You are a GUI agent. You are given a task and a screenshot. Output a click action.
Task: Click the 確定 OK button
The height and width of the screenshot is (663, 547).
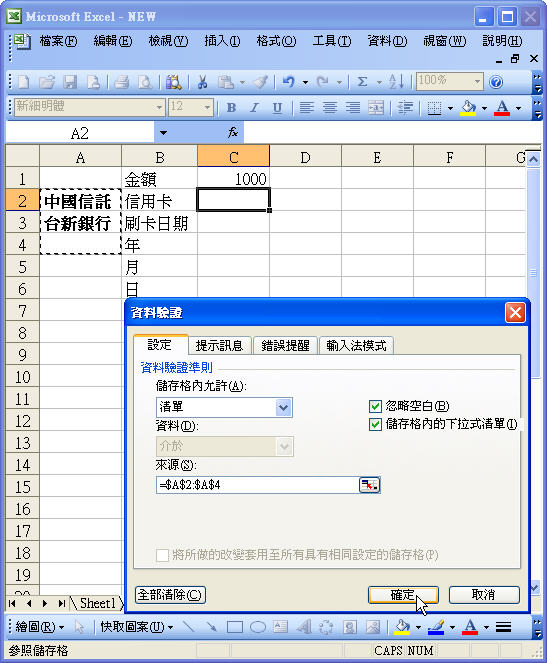click(x=403, y=595)
